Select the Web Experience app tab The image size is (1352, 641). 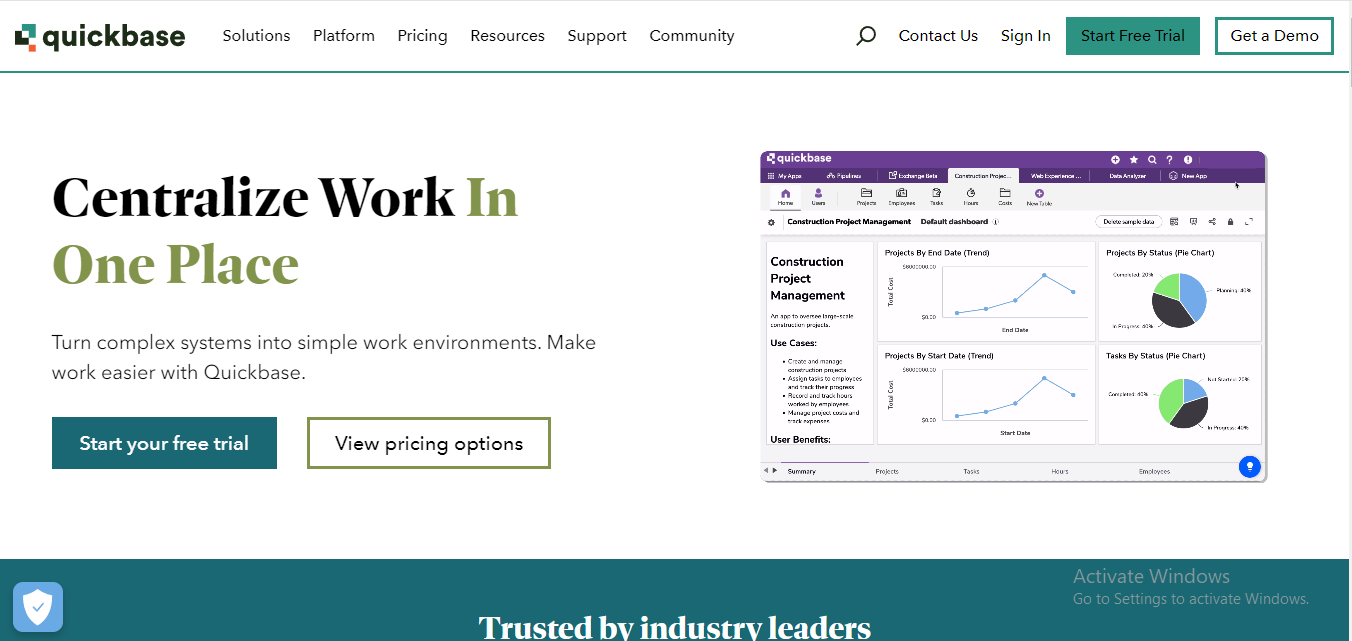1056,176
